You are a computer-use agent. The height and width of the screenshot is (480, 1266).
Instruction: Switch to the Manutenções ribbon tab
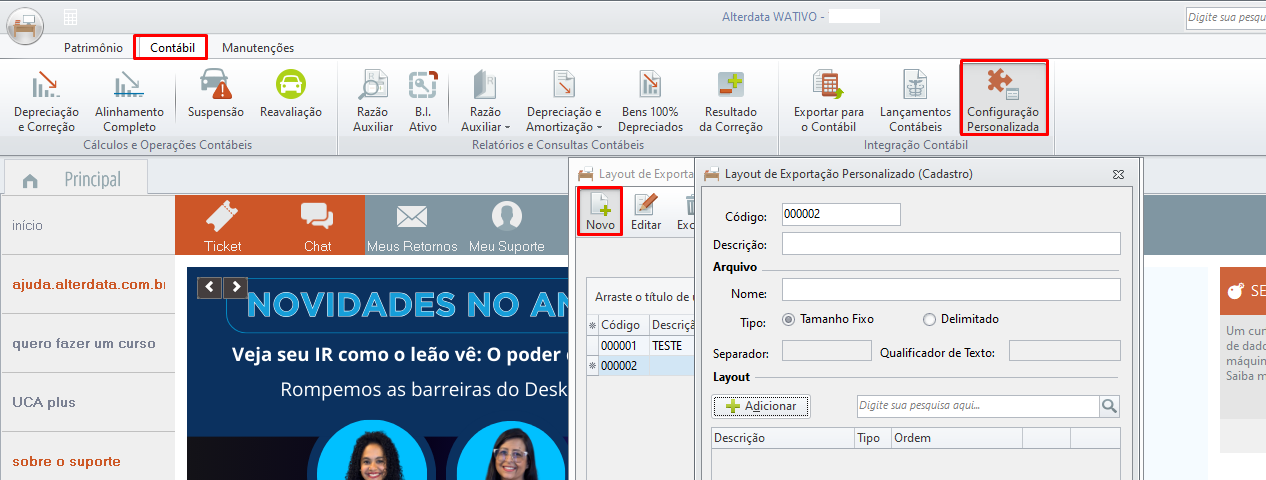[258, 47]
